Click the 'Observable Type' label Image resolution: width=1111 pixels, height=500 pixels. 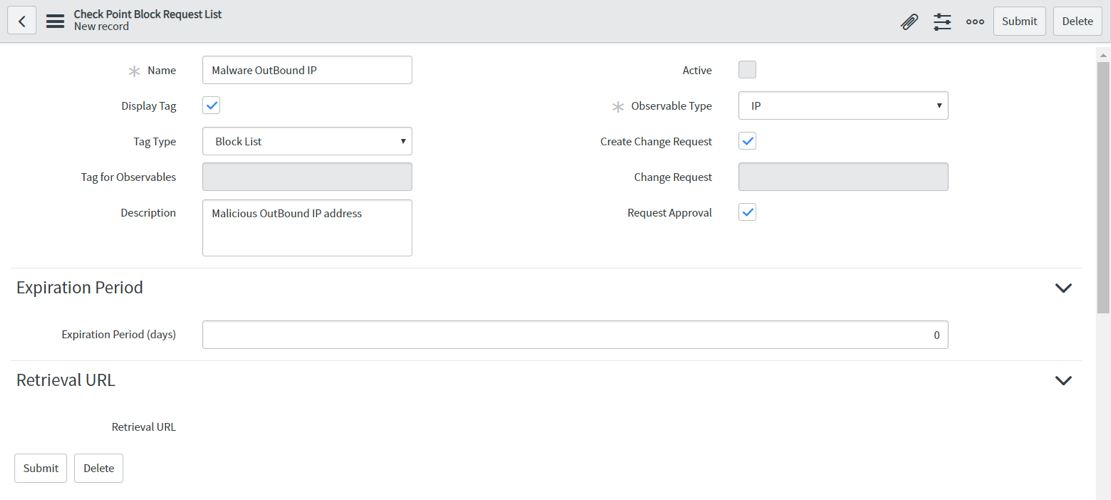coord(672,106)
